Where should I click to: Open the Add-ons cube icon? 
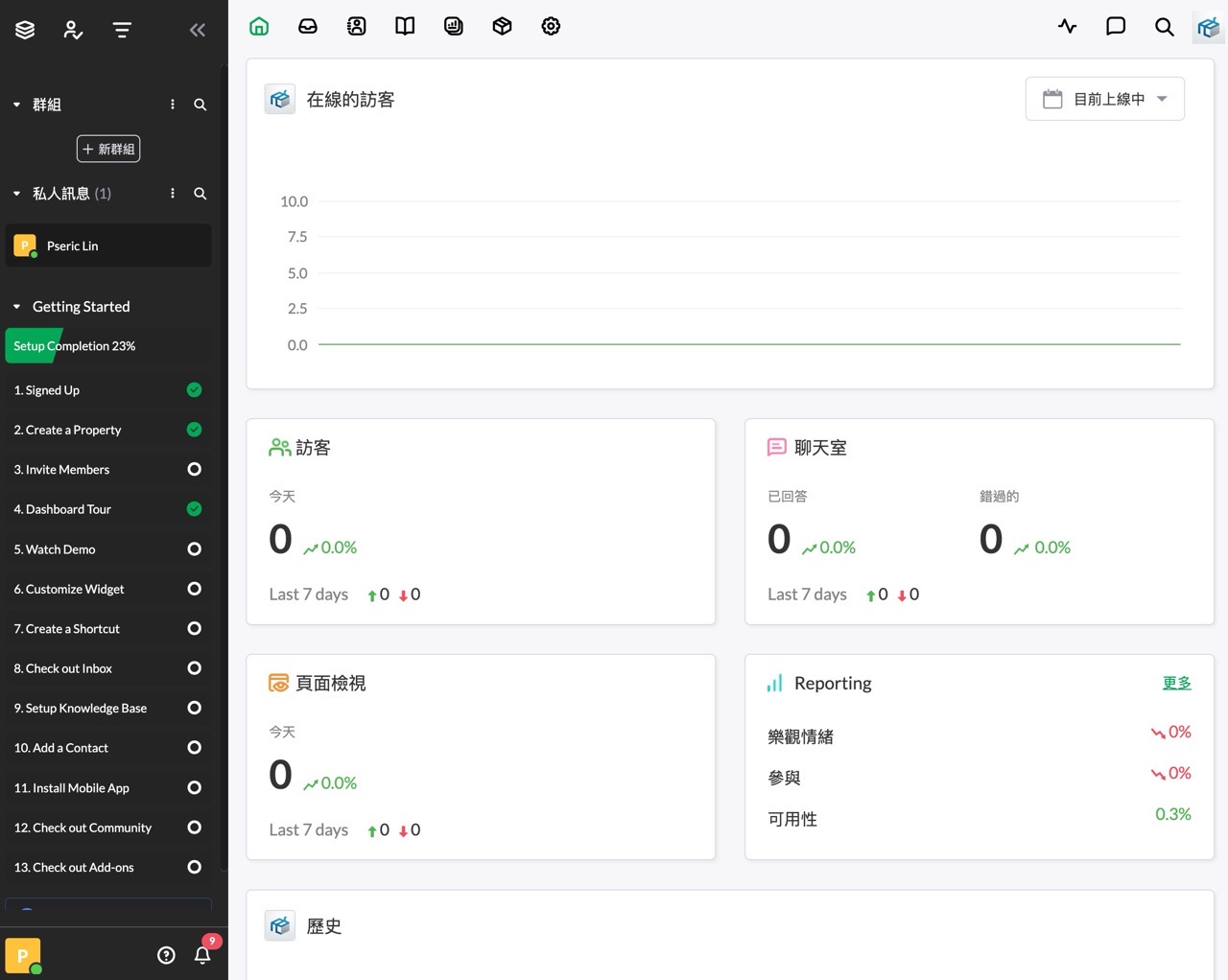[x=502, y=27]
